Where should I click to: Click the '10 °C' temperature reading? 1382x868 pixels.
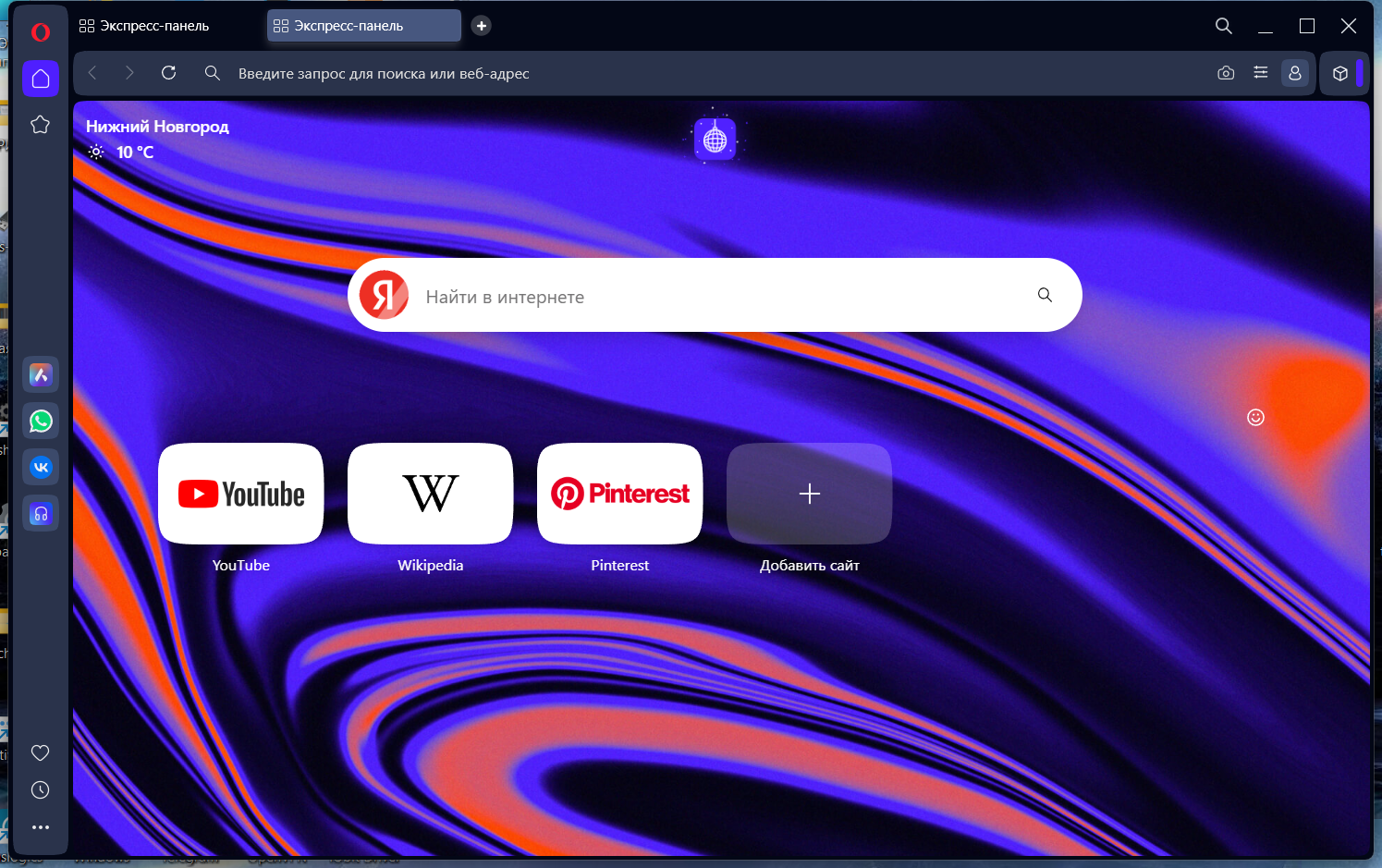click(135, 153)
